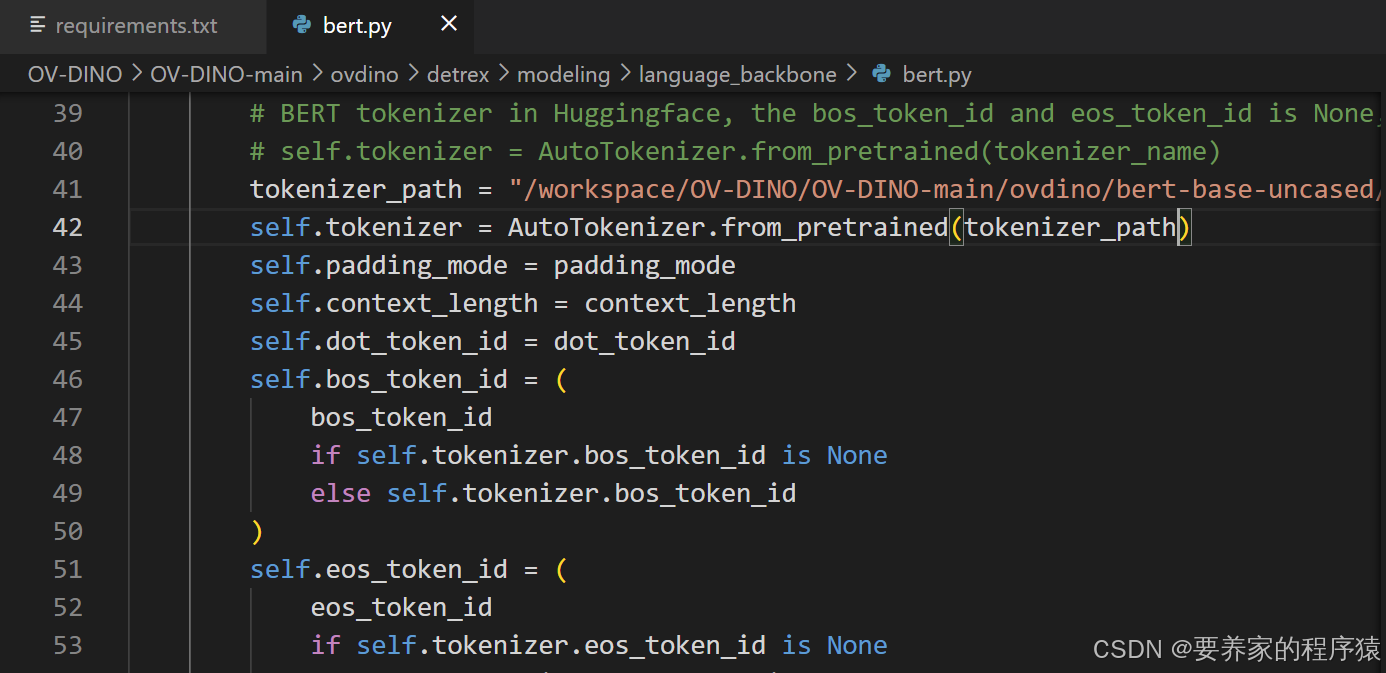Click the Python icon on bert.py tab

(x=301, y=26)
